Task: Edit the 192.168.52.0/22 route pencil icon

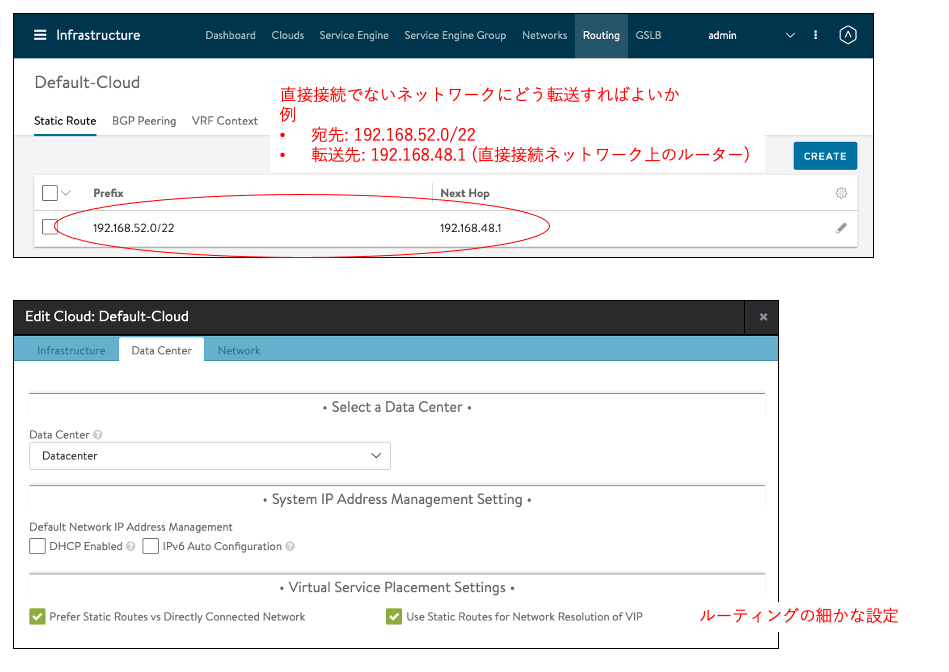Action: [841, 228]
